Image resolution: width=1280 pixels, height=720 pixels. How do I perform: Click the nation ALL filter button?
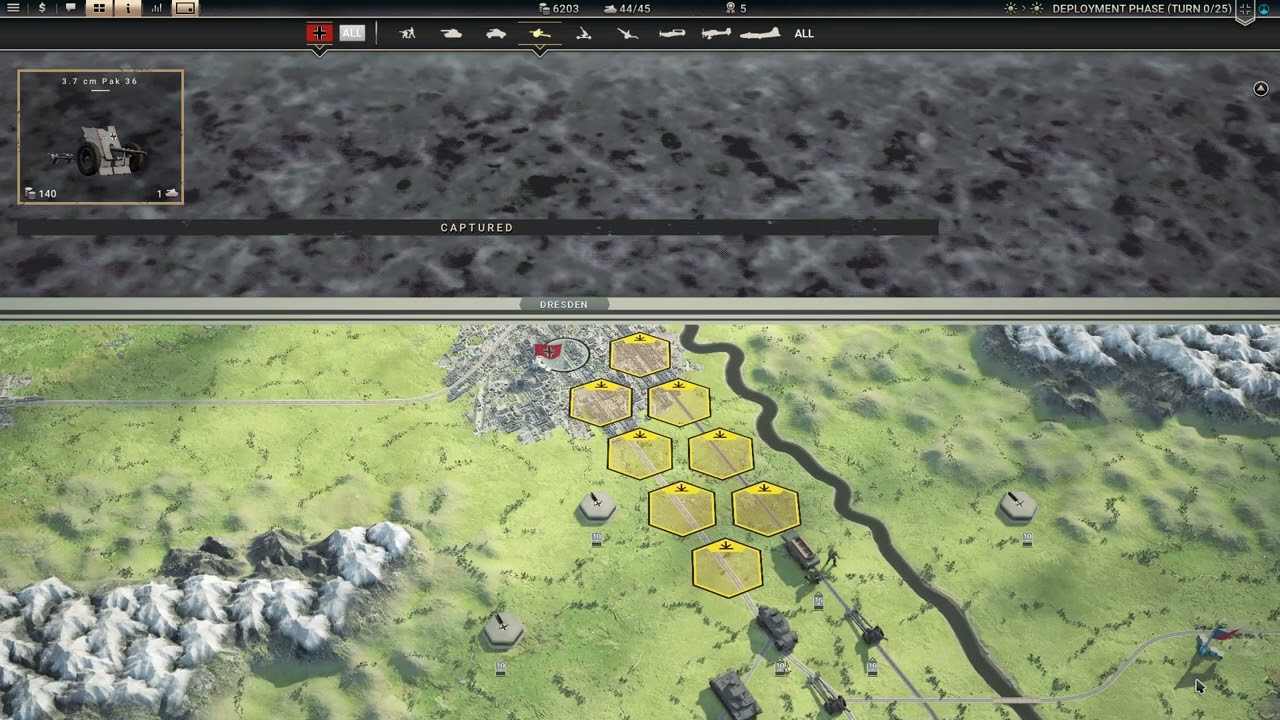[x=352, y=33]
